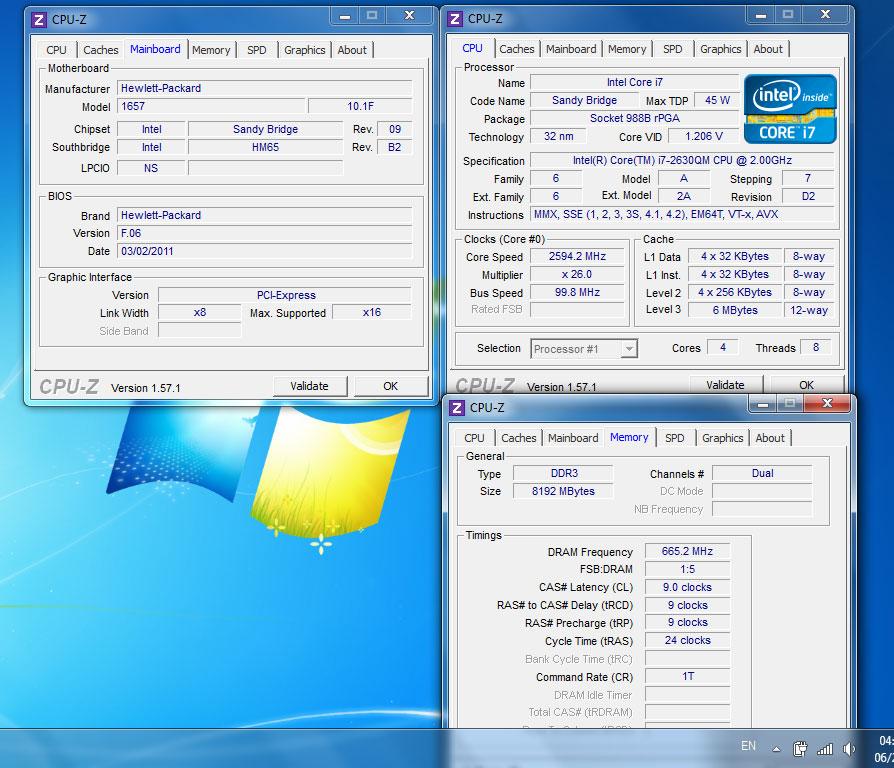Click the Cycle Time 24 clocks value
Viewport: 894px width, 768px height.
(688, 640)
